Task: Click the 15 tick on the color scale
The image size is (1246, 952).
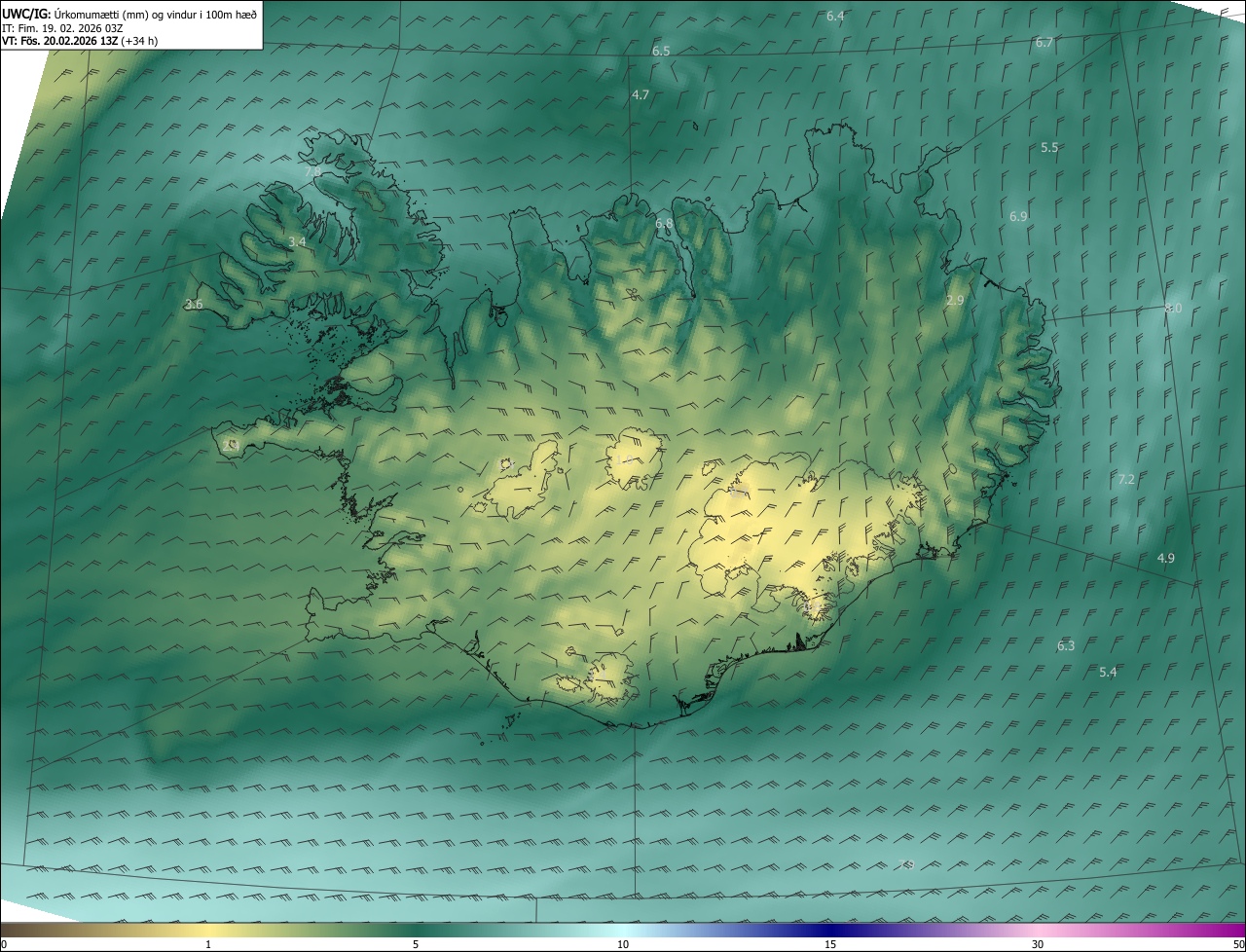Action: (830, 944)
